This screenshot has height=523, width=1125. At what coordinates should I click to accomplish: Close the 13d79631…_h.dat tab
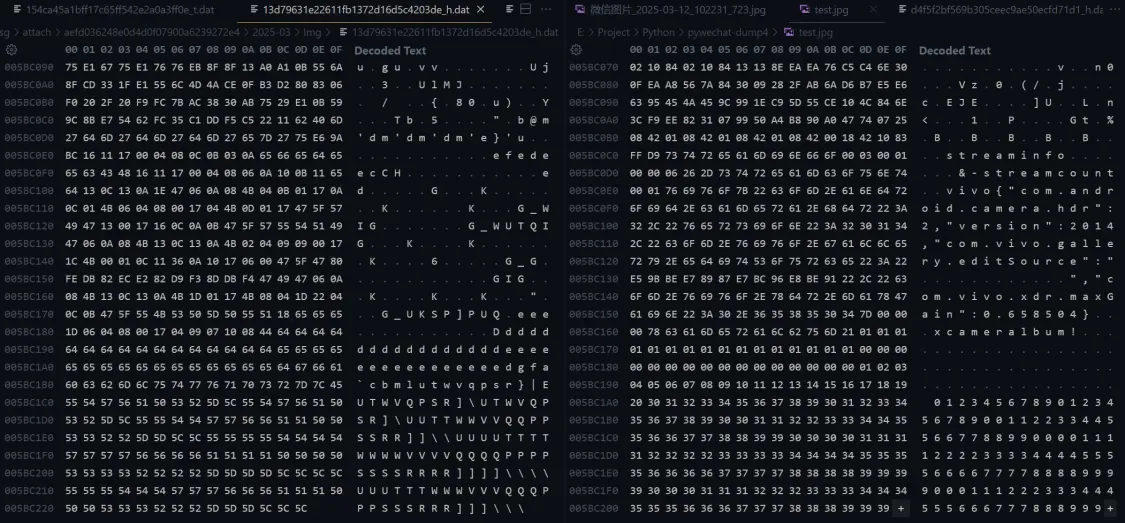click(482, 9)
